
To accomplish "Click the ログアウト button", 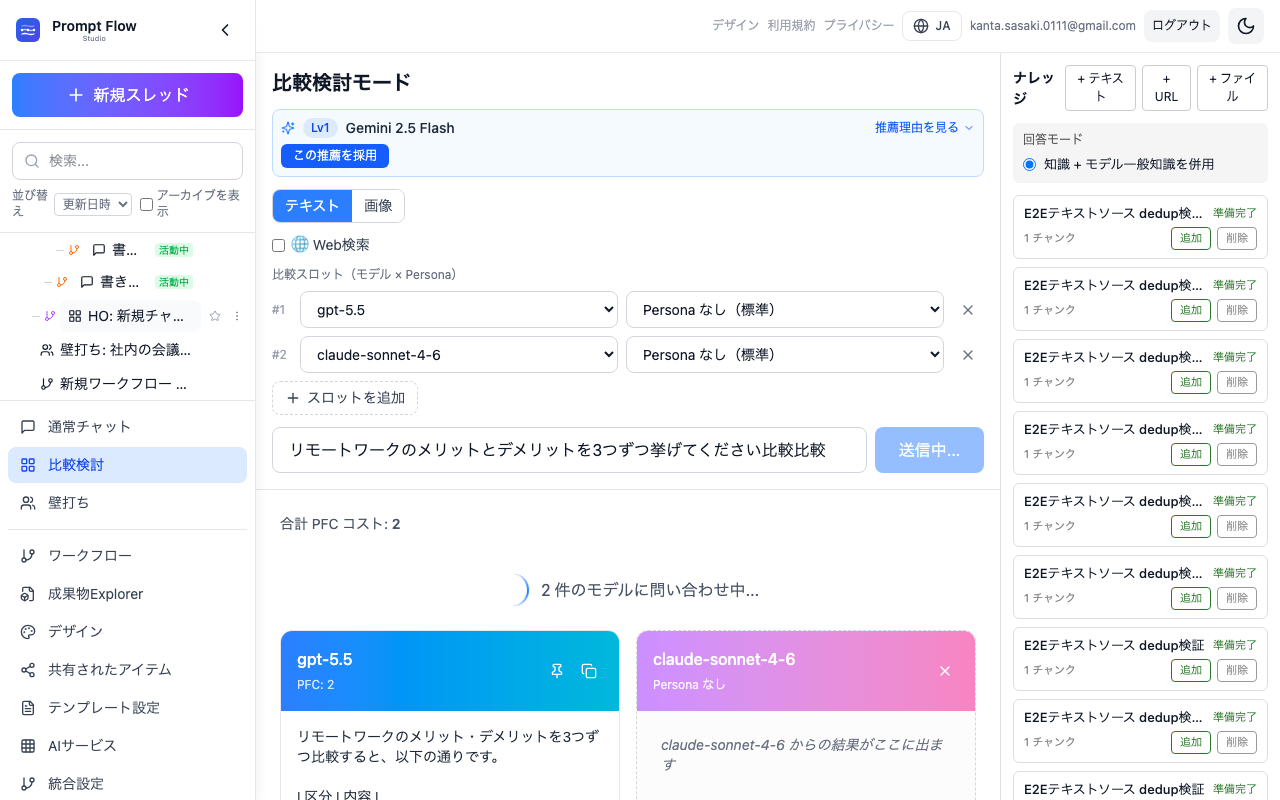I will (x=1182, y=26).
